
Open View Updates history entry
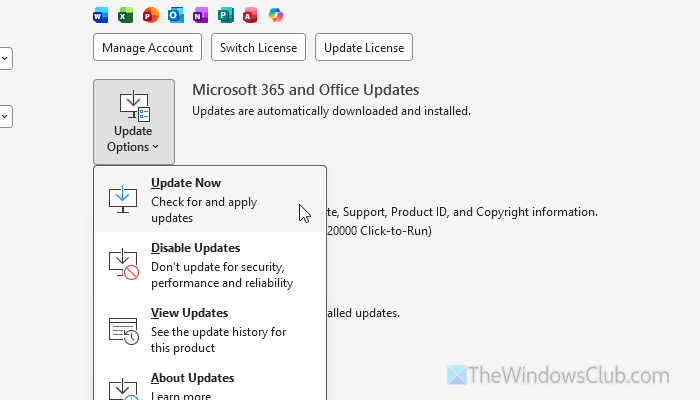pos(210,330)
